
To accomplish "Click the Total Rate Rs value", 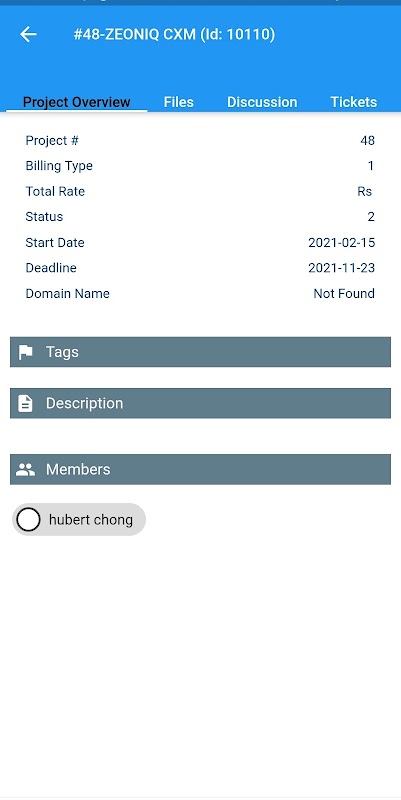I will [x=364, y=191].
